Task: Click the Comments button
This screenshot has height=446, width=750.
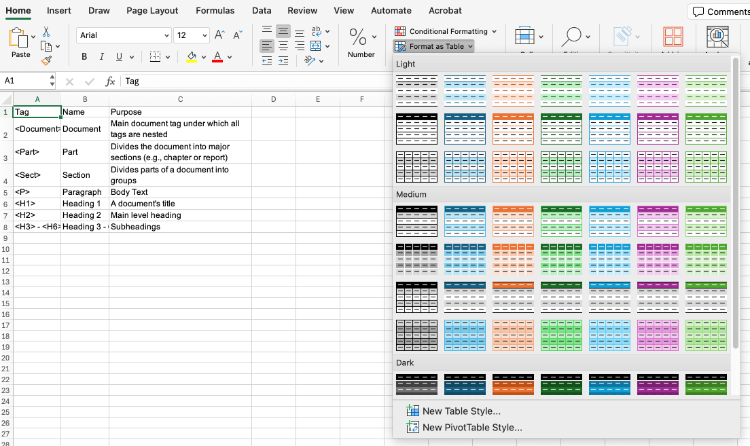Action: tap(720, 11)
